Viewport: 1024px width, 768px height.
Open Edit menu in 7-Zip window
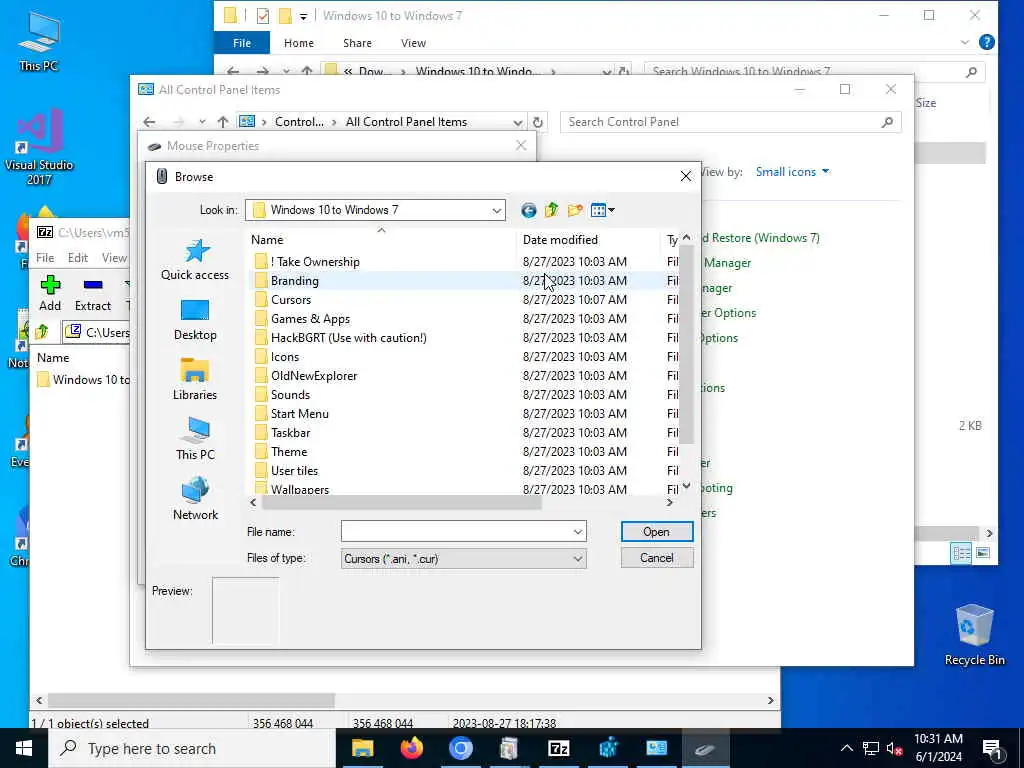pos(78,258)
